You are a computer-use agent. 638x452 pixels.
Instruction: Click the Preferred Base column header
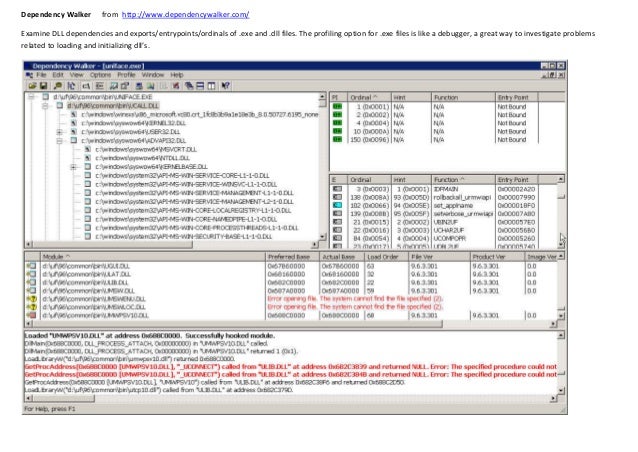click(x=292, y=257)
